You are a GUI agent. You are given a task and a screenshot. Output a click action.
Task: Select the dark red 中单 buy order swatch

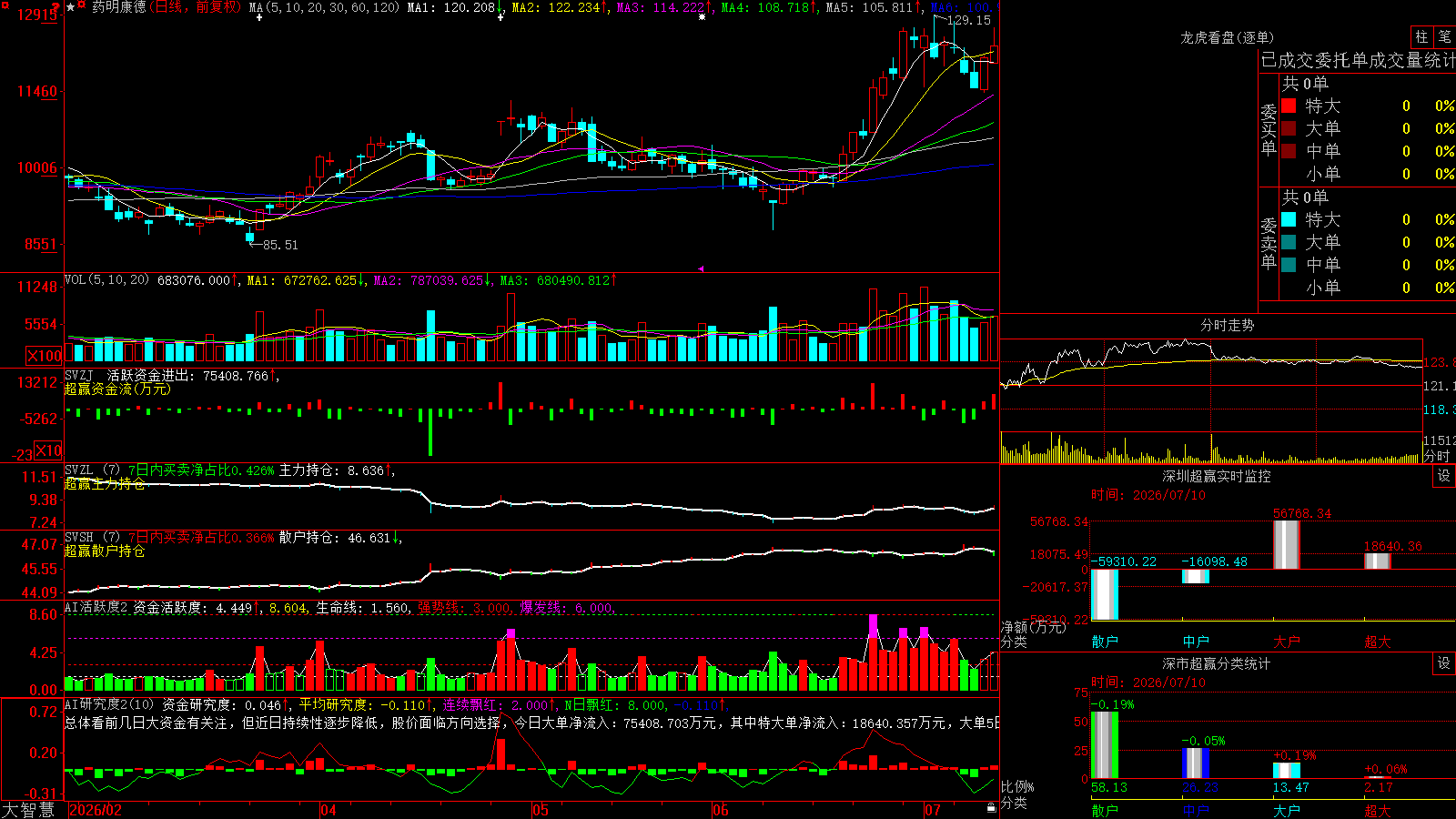coord(1289,150)
